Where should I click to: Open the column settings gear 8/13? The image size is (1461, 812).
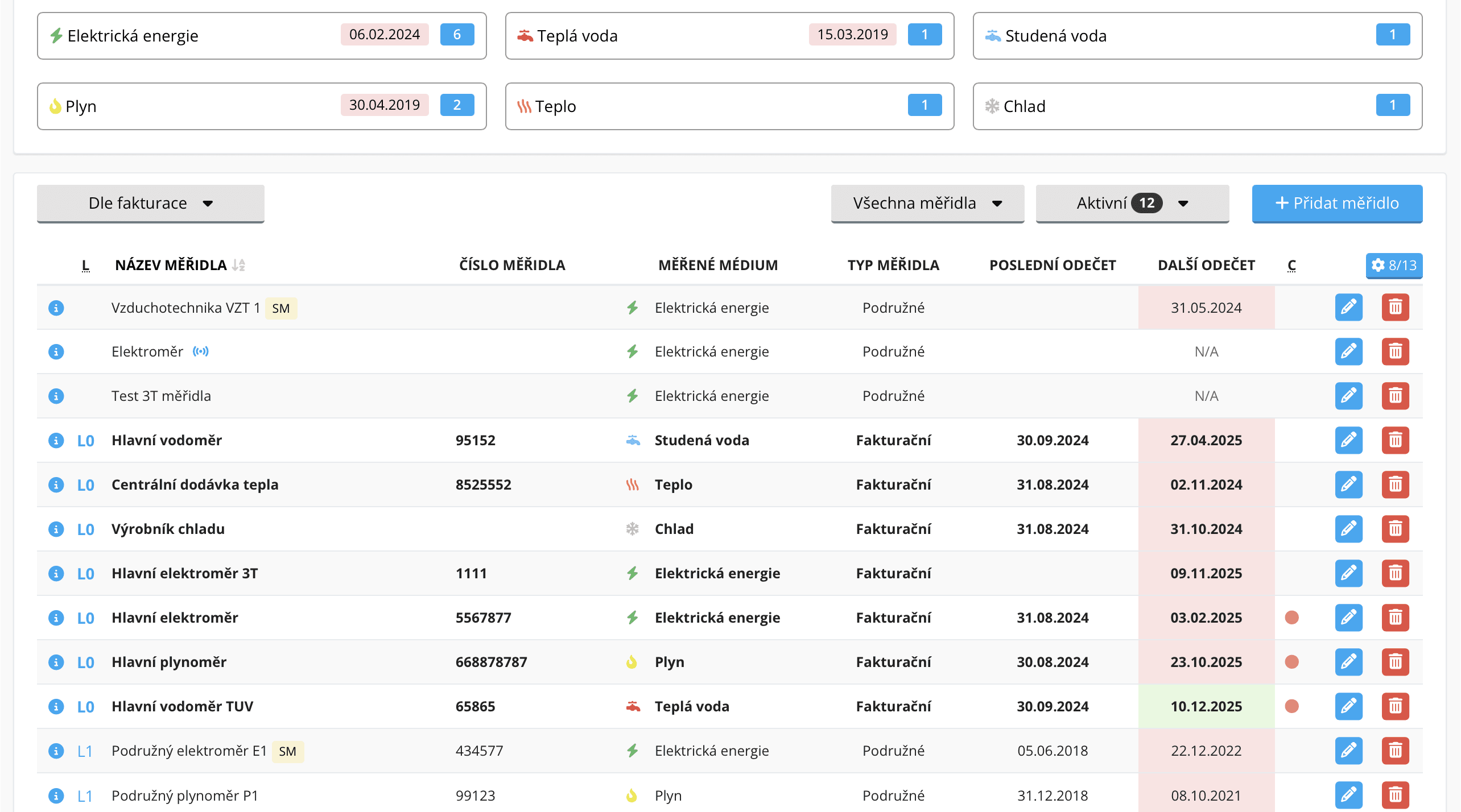(1393, 265)
